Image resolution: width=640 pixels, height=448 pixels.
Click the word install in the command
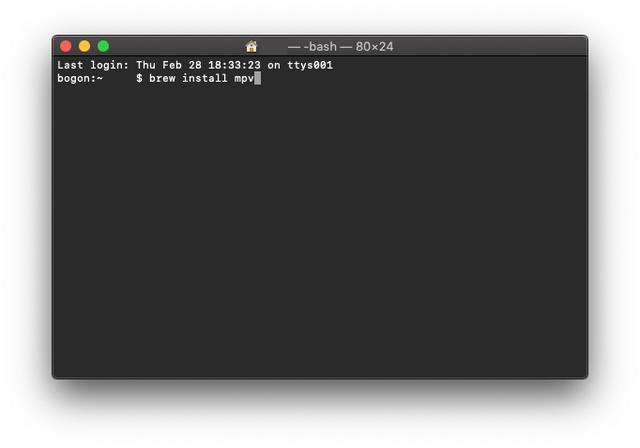[x=204, y=78]
